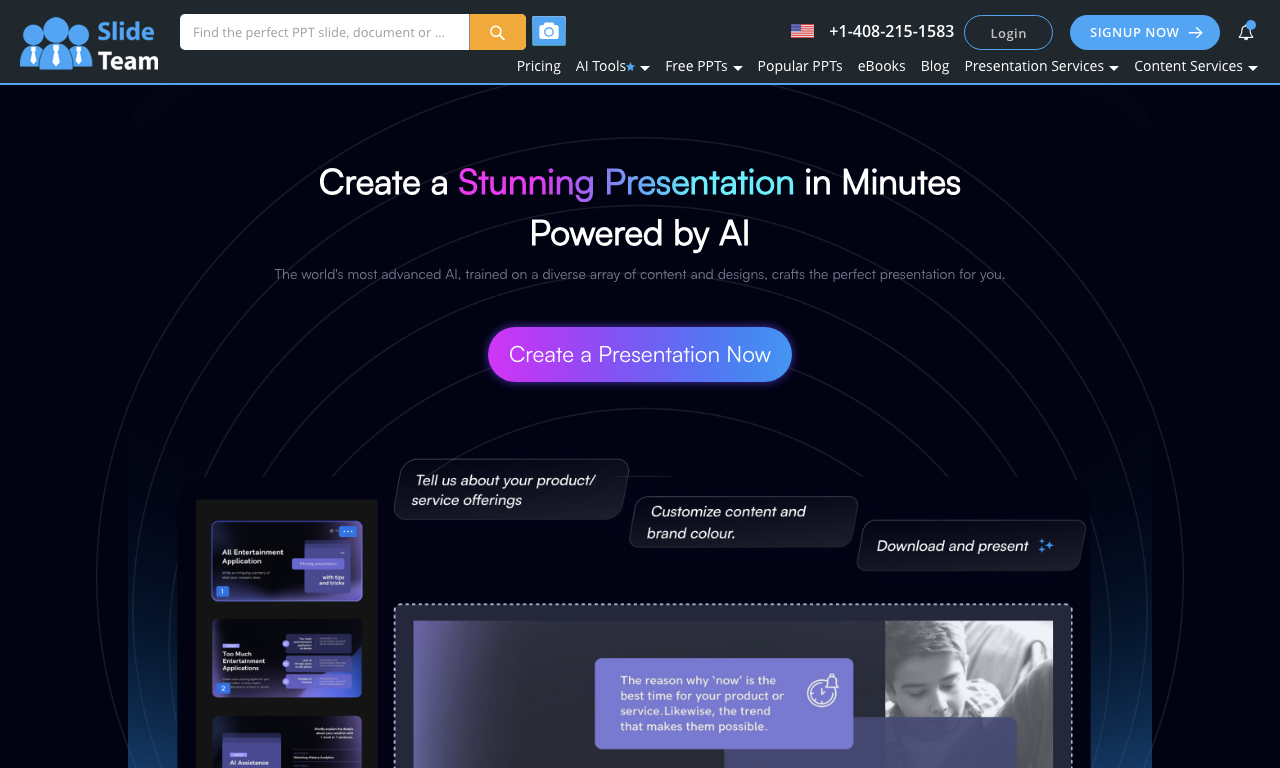Click the alarm clock icon in slide preview

[823, 690]
